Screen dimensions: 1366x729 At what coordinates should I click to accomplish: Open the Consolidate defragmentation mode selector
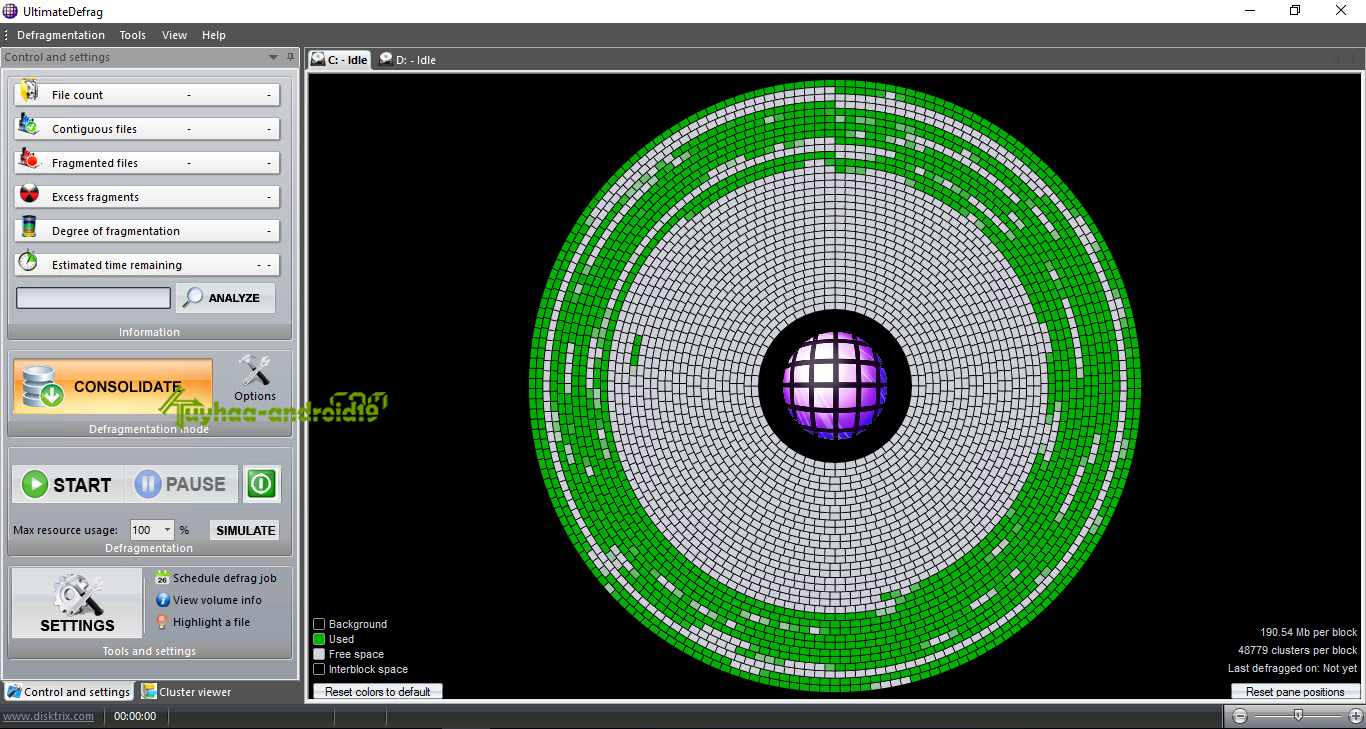[113, 387]
